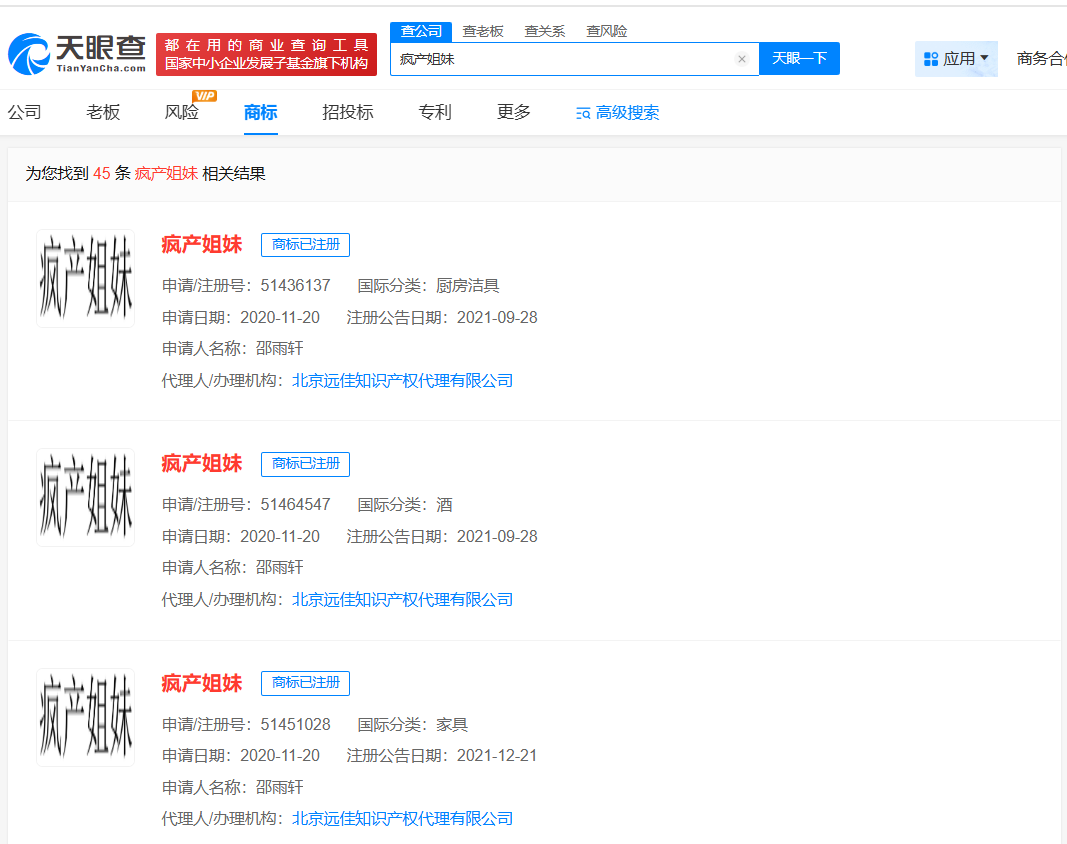The height and width of the screenshot is (844, 1067).
Task: Open agency link in the 51436137 result
Action: [402, 381]
